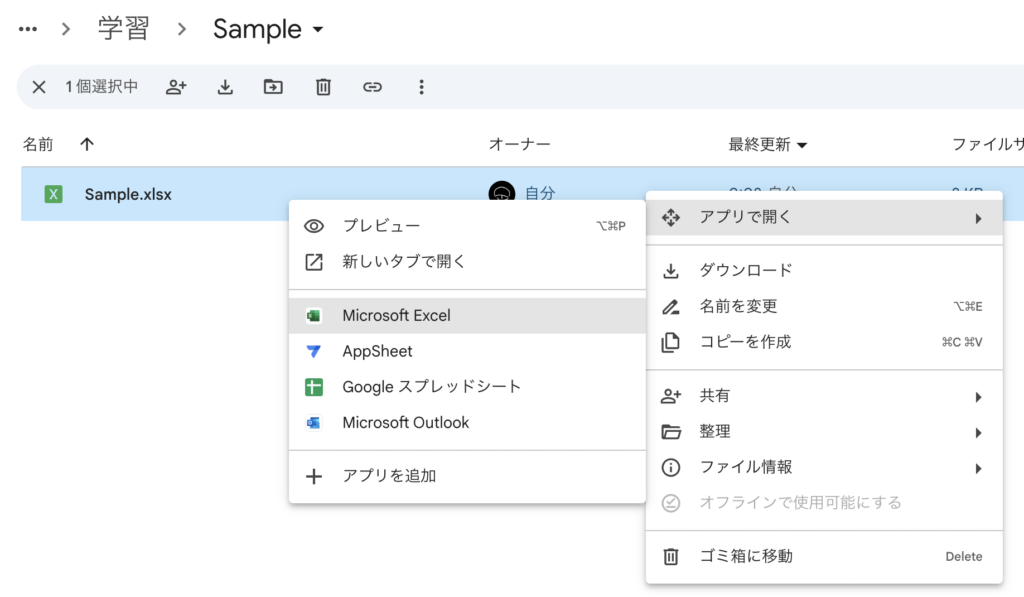1024x597 pixels.
Task: Expand the ファイル情報 submenu arrow
Action: 978,468
